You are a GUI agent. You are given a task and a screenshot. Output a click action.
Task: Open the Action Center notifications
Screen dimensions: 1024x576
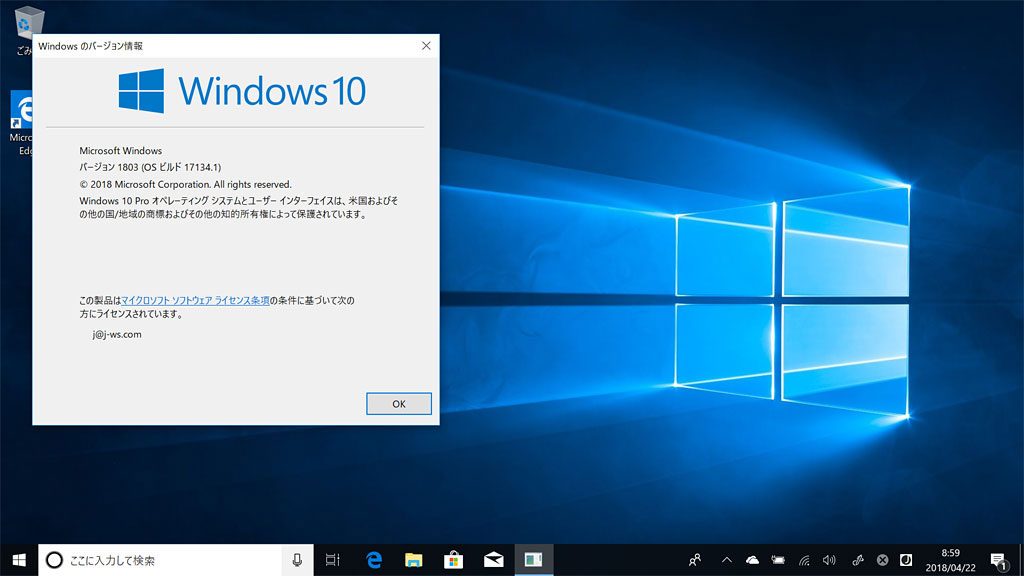[x=997, y=560]
